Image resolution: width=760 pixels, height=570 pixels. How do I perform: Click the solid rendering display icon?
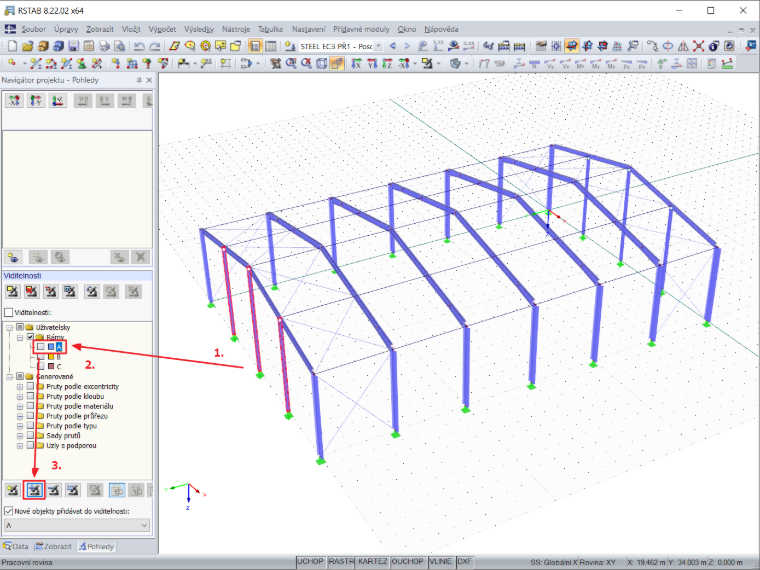click(337, 63)
